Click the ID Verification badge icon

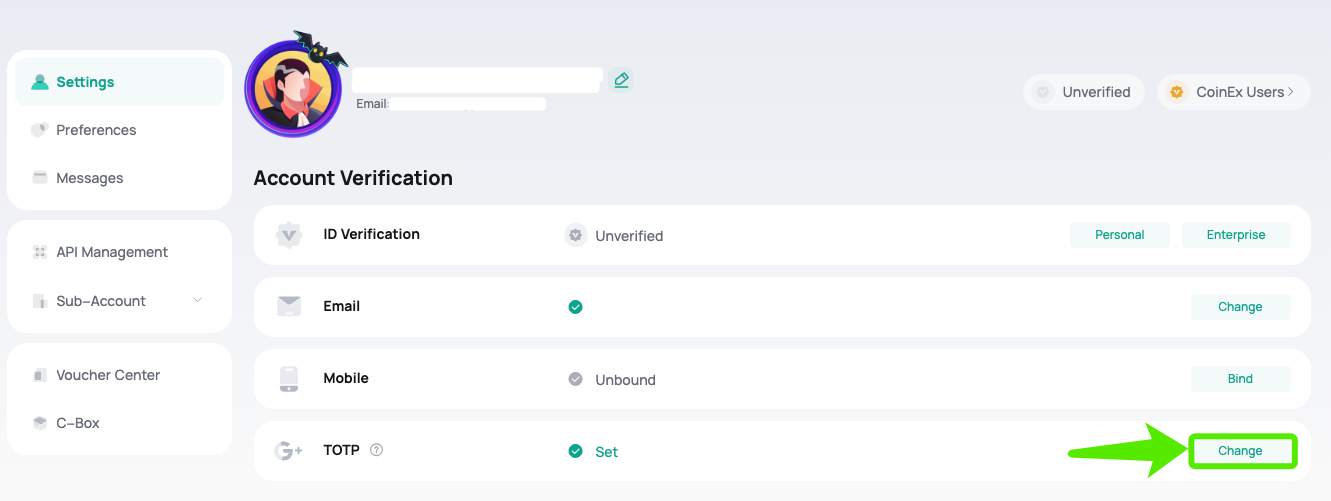[289, 235]
